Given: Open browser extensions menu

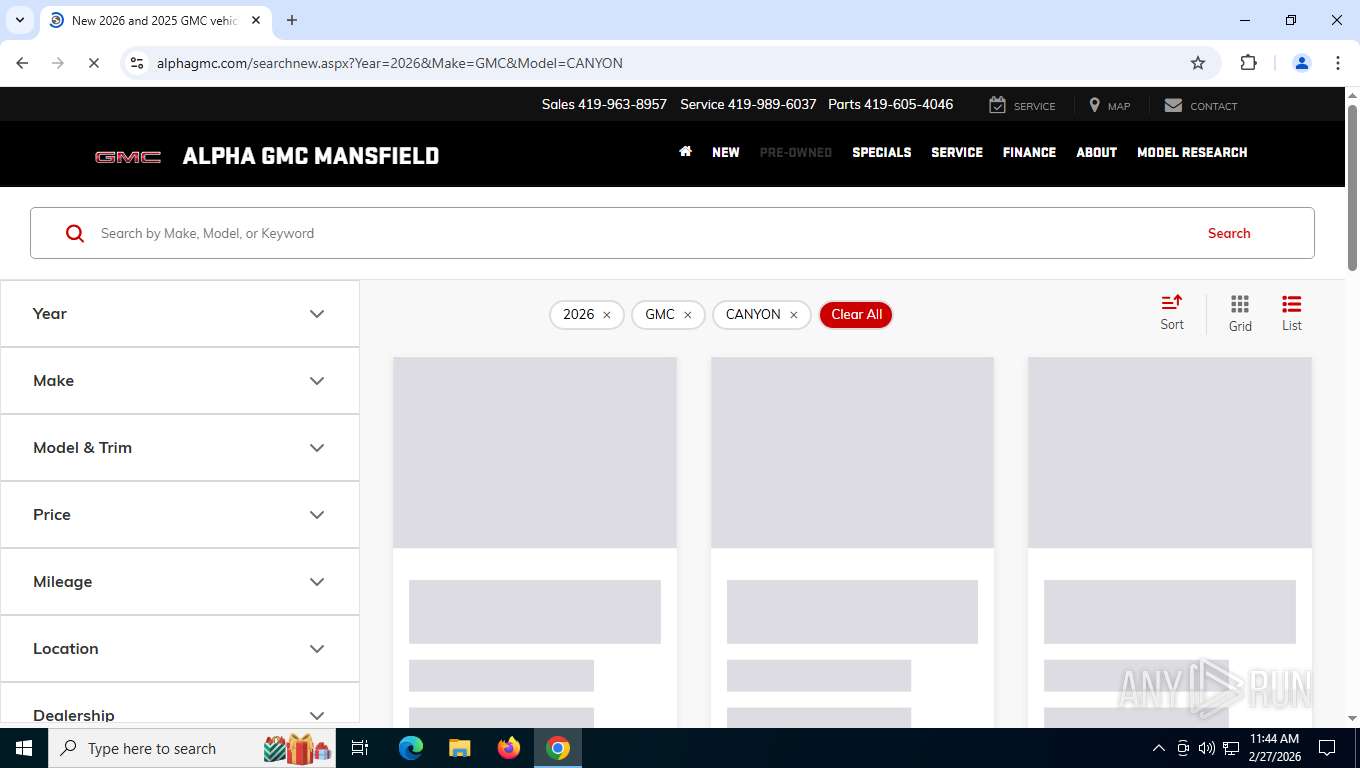Looking at the screenshot, I should pos(1248,63).
